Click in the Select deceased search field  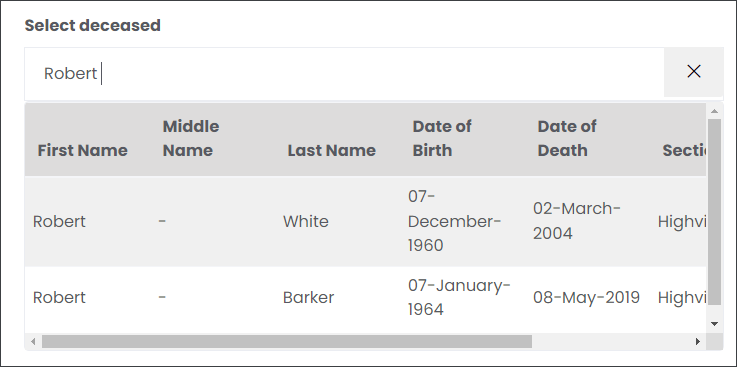(345, 73)
